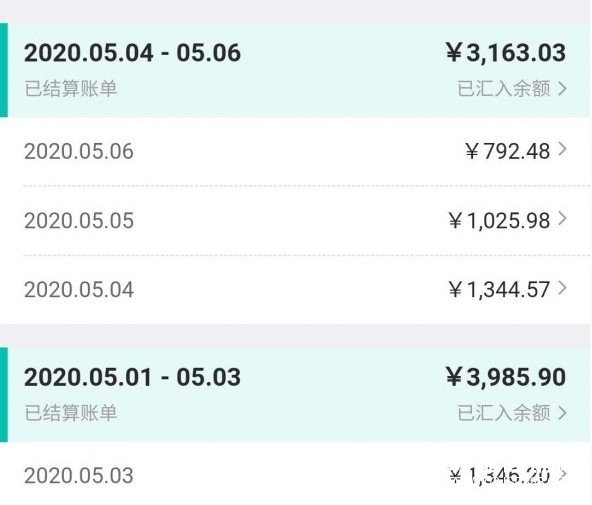Tap the ¥792.48 amount
The image size is (592, 505).
coord(507,151)
